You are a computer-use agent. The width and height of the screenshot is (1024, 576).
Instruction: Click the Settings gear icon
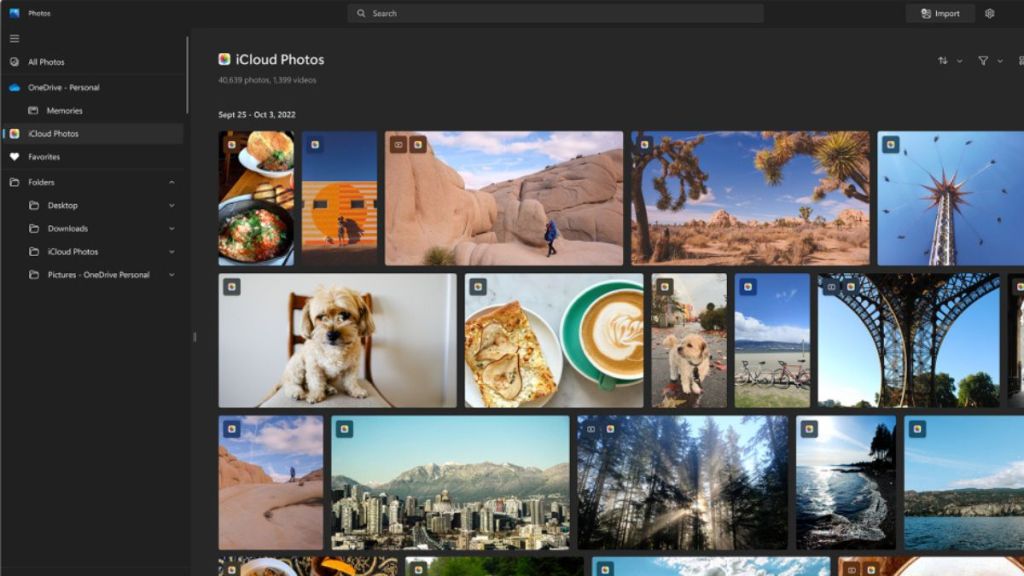989,14
